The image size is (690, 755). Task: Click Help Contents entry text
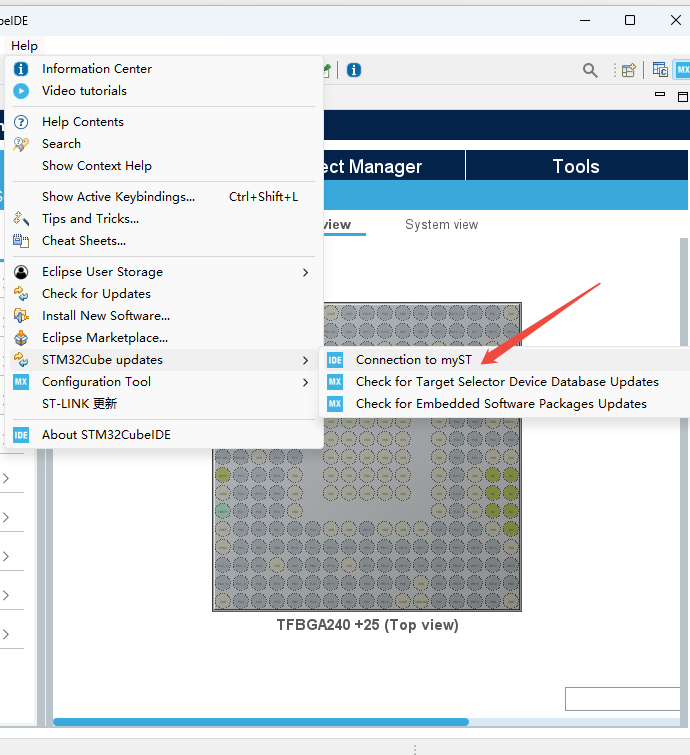coord(83,122)
